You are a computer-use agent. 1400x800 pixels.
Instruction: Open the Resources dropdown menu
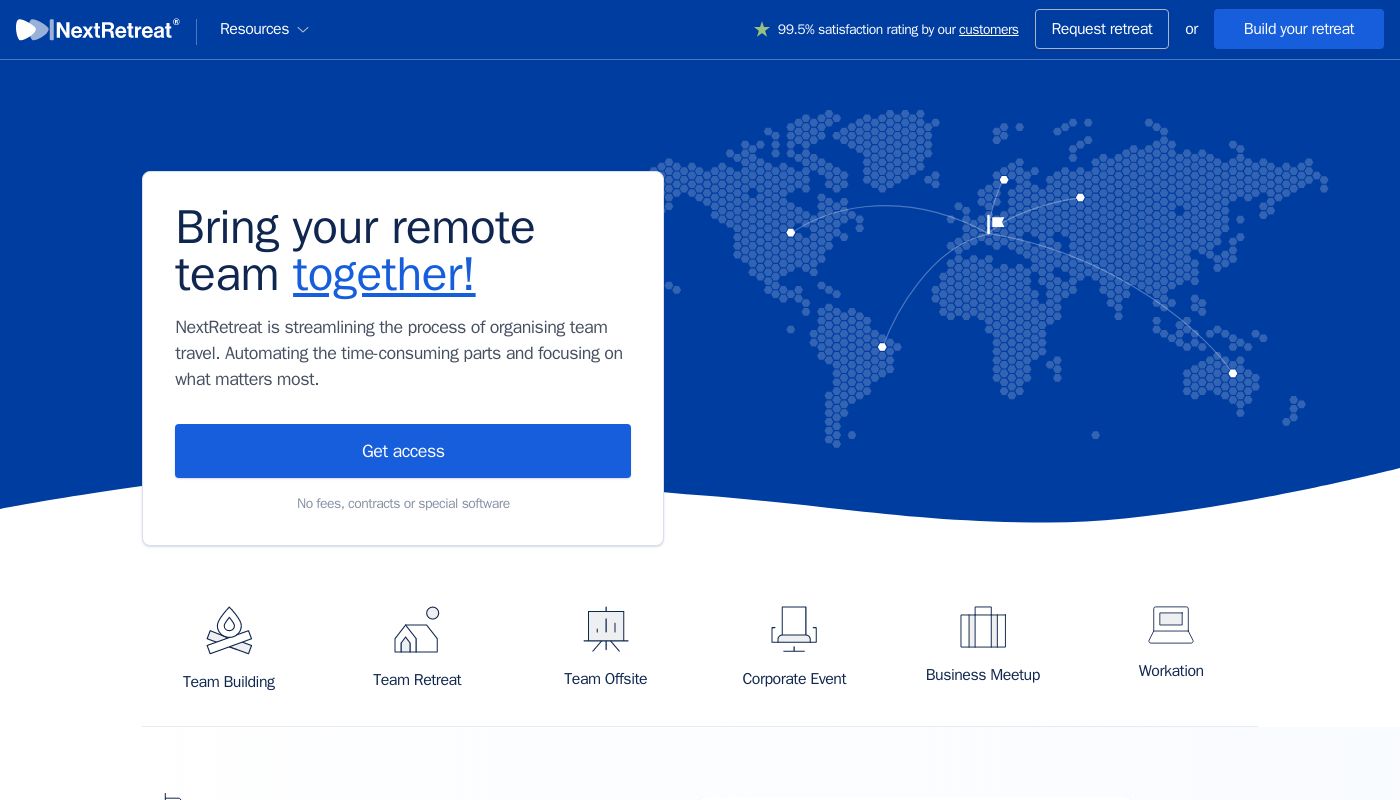click(264, 30)
